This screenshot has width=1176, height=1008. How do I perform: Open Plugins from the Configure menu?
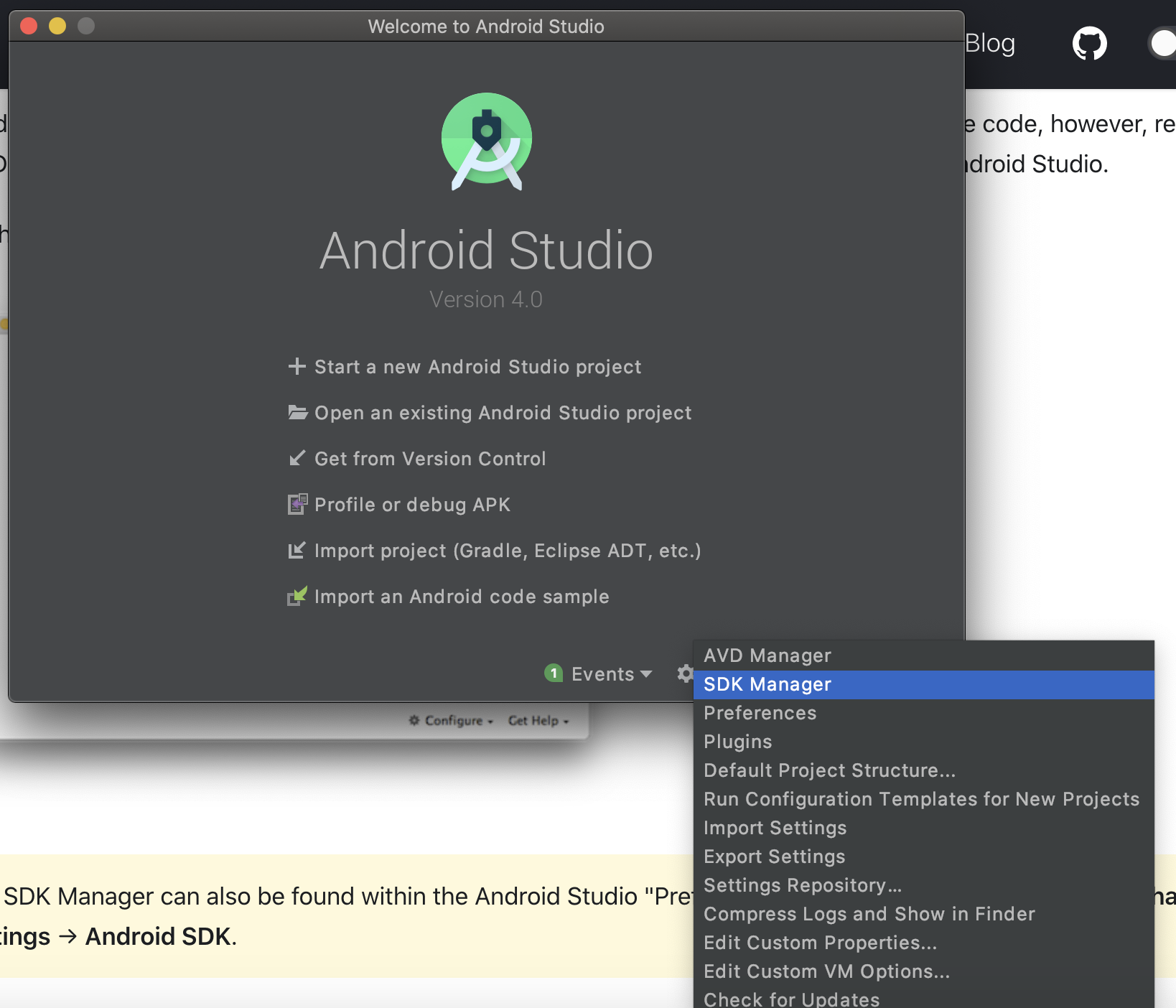pos(923,742)
